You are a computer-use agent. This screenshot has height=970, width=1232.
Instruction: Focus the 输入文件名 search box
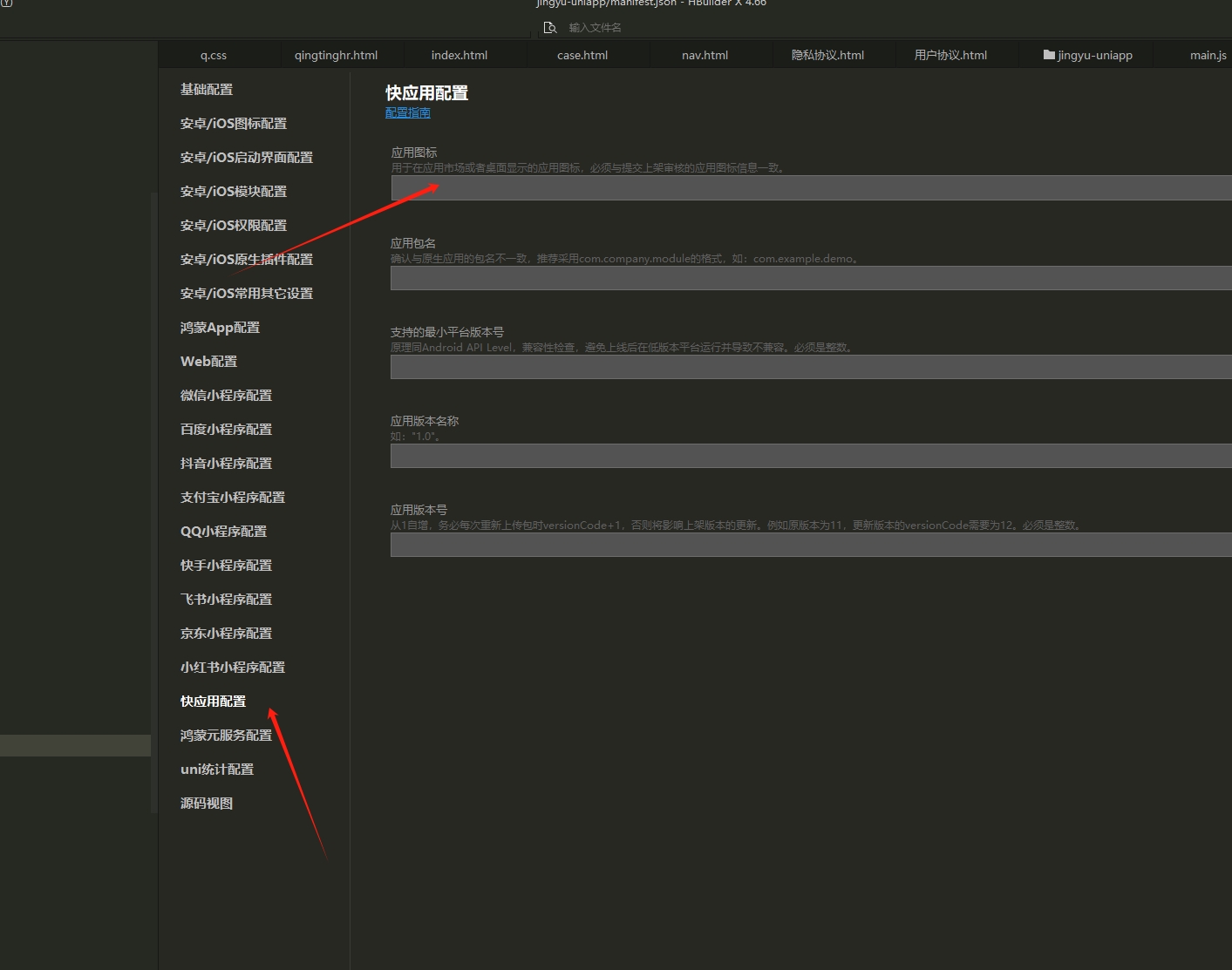tap(596, 28)
